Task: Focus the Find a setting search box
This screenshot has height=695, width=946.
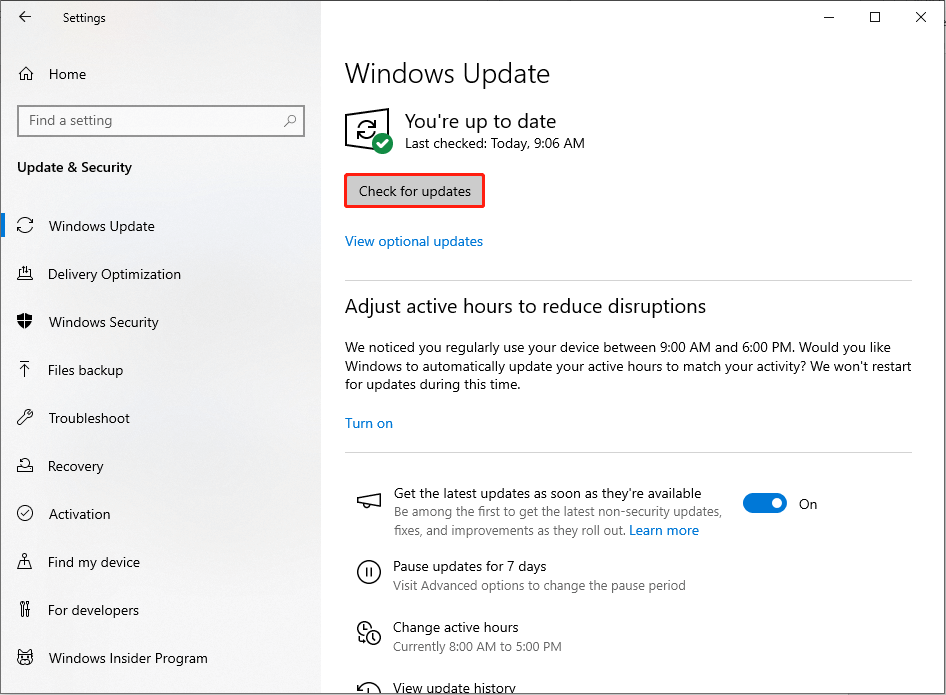Action: (x=150, y=121)
